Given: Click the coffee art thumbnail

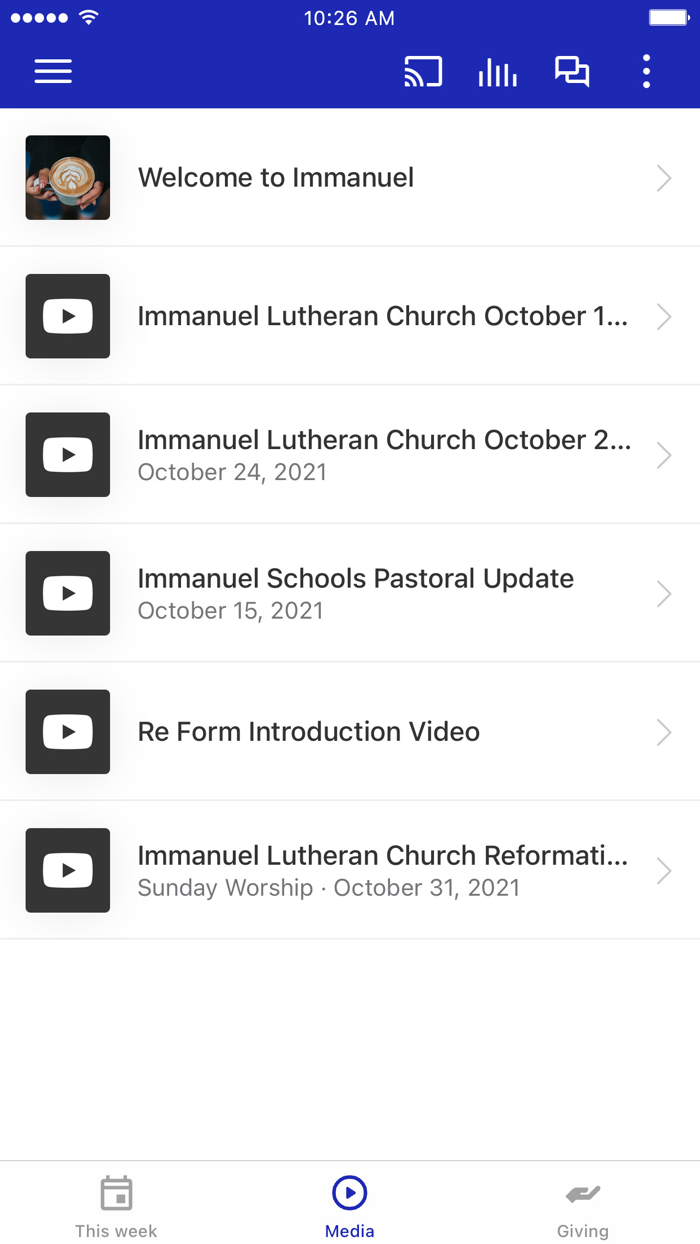Looking at the screenshot, I should [x=67, y=178].
